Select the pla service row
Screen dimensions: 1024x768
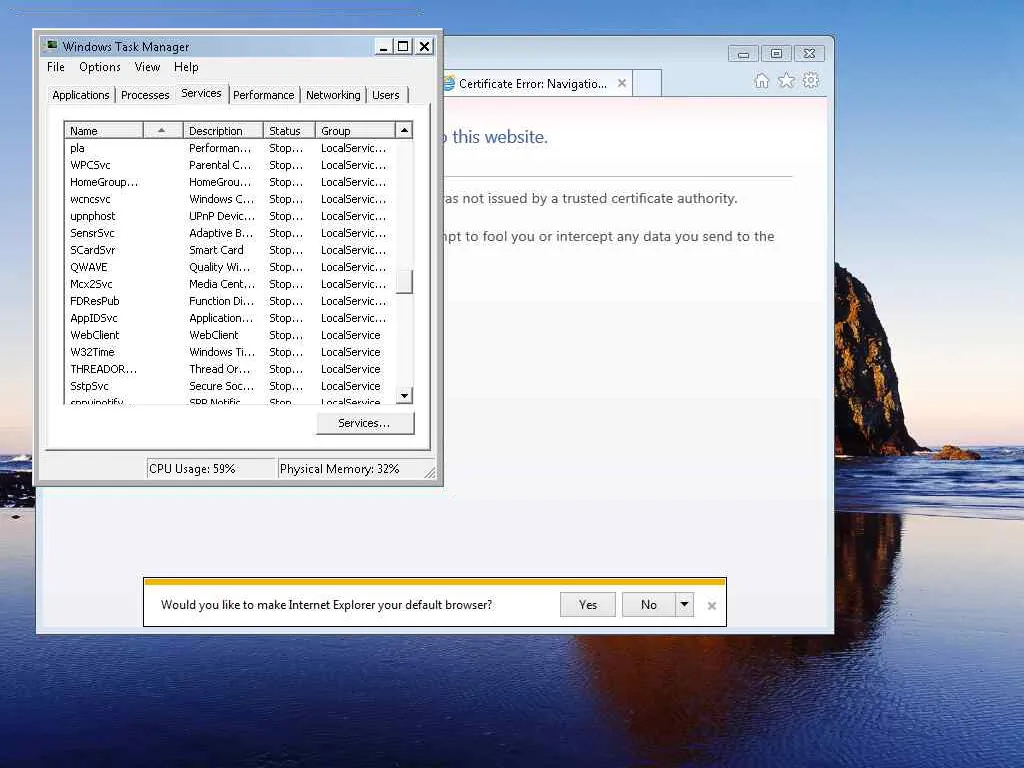click(x=230, y=148)
